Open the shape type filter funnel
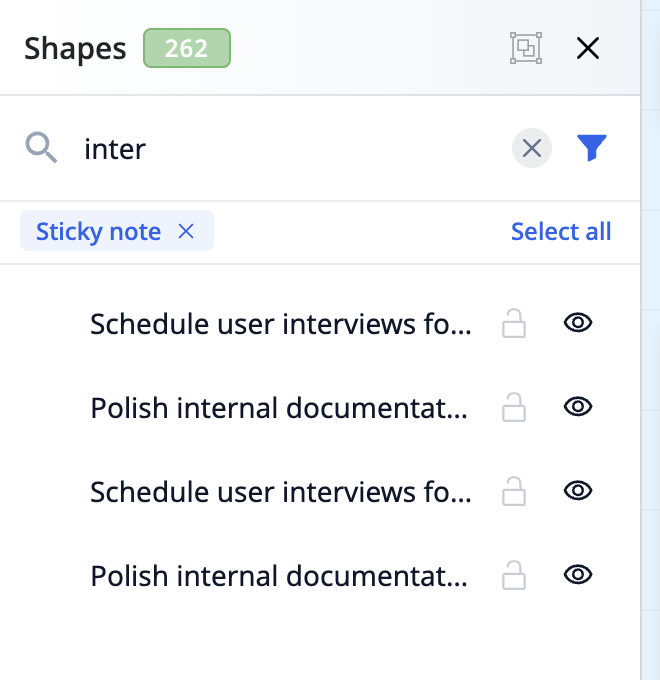 click(591, 147)
